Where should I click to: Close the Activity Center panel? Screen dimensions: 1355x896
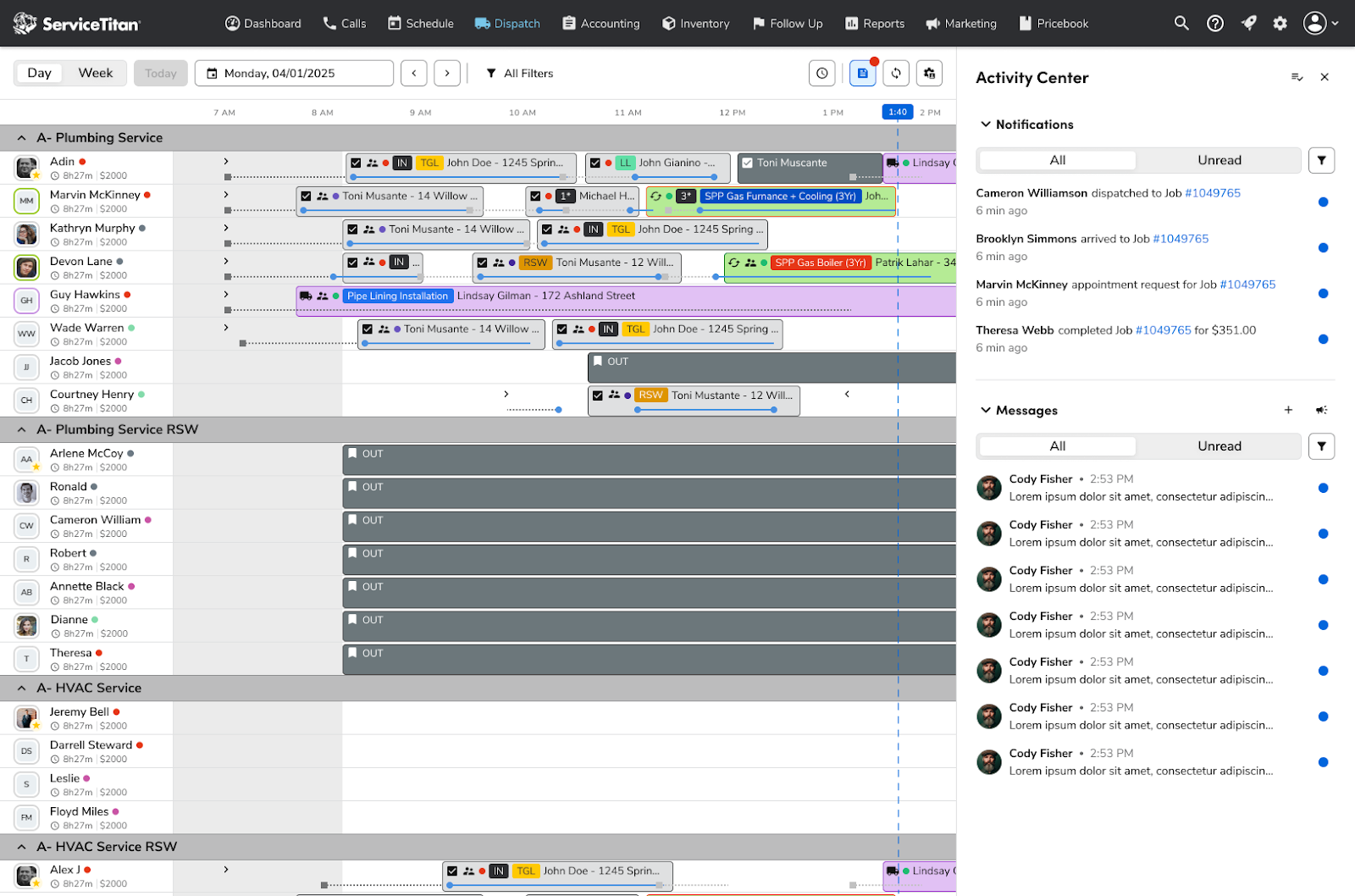tap(1325, 77)
